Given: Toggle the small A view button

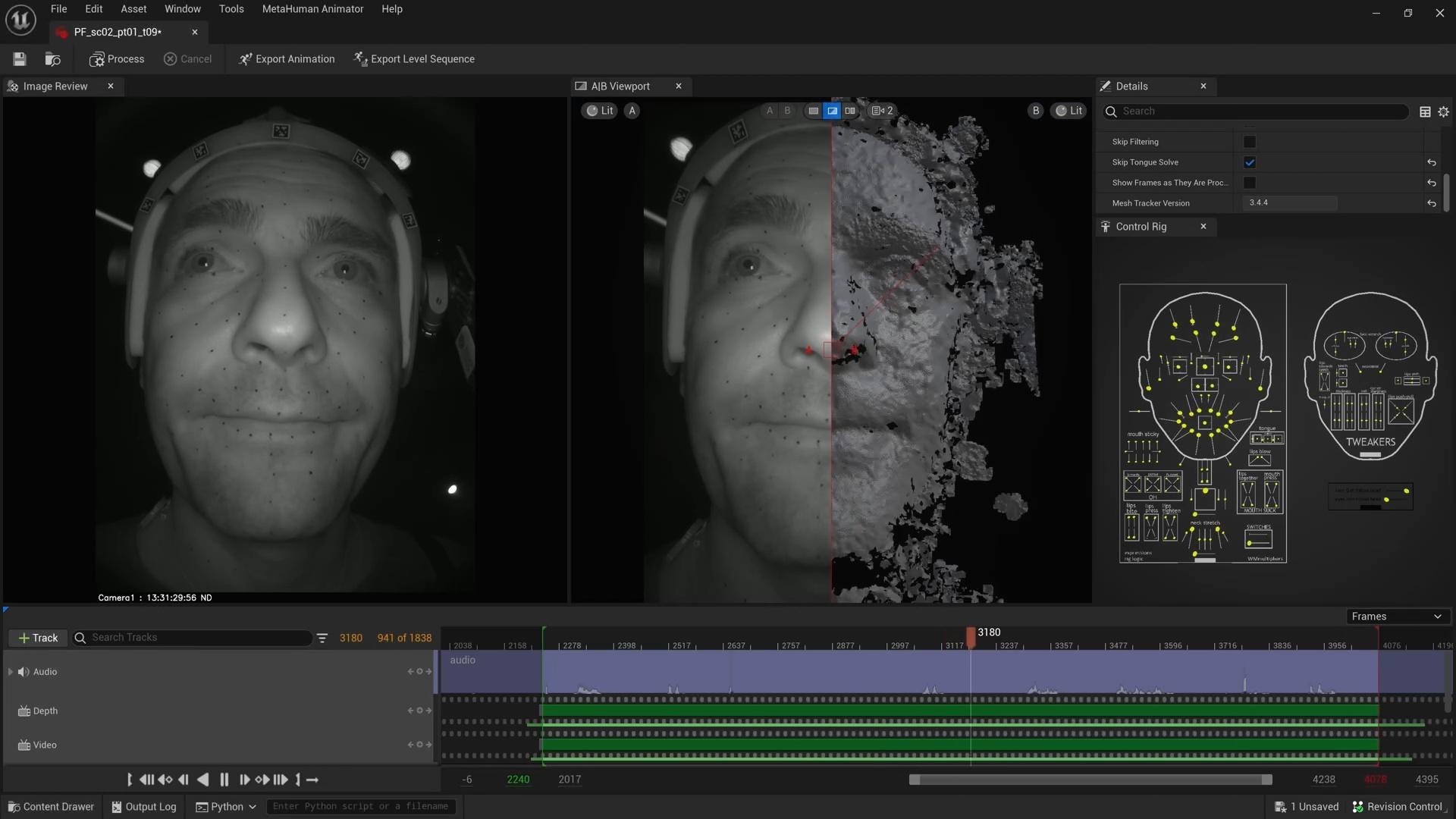Looking at the screenshot, I should click(x=770, y=111).
